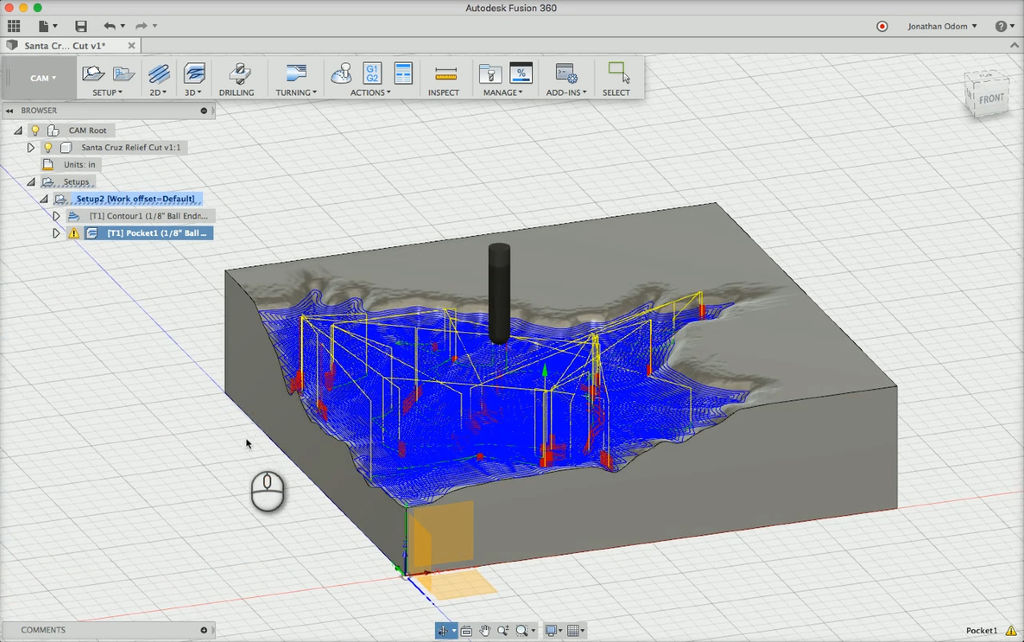Toggle CAM Root lightbulb visibility

[x=35, y=131]
